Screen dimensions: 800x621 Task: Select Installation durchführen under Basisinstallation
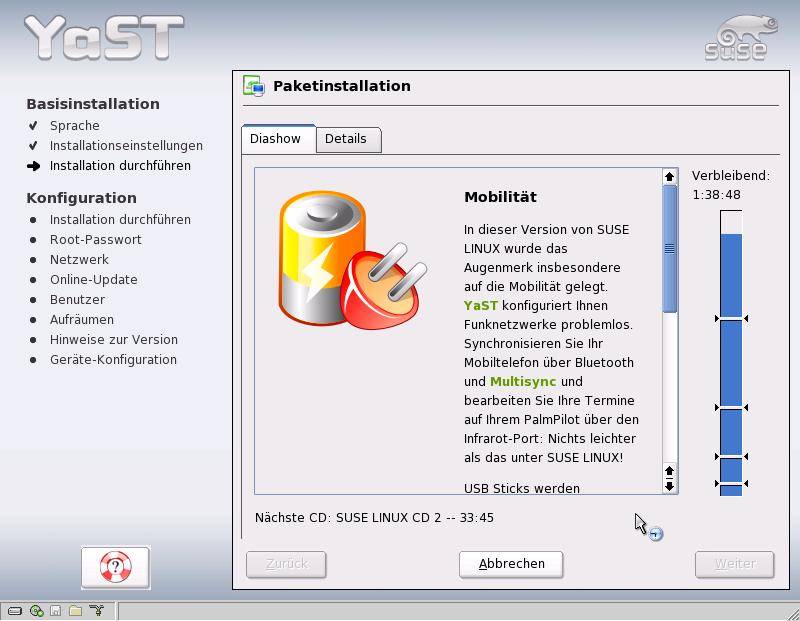click(120, 166)
